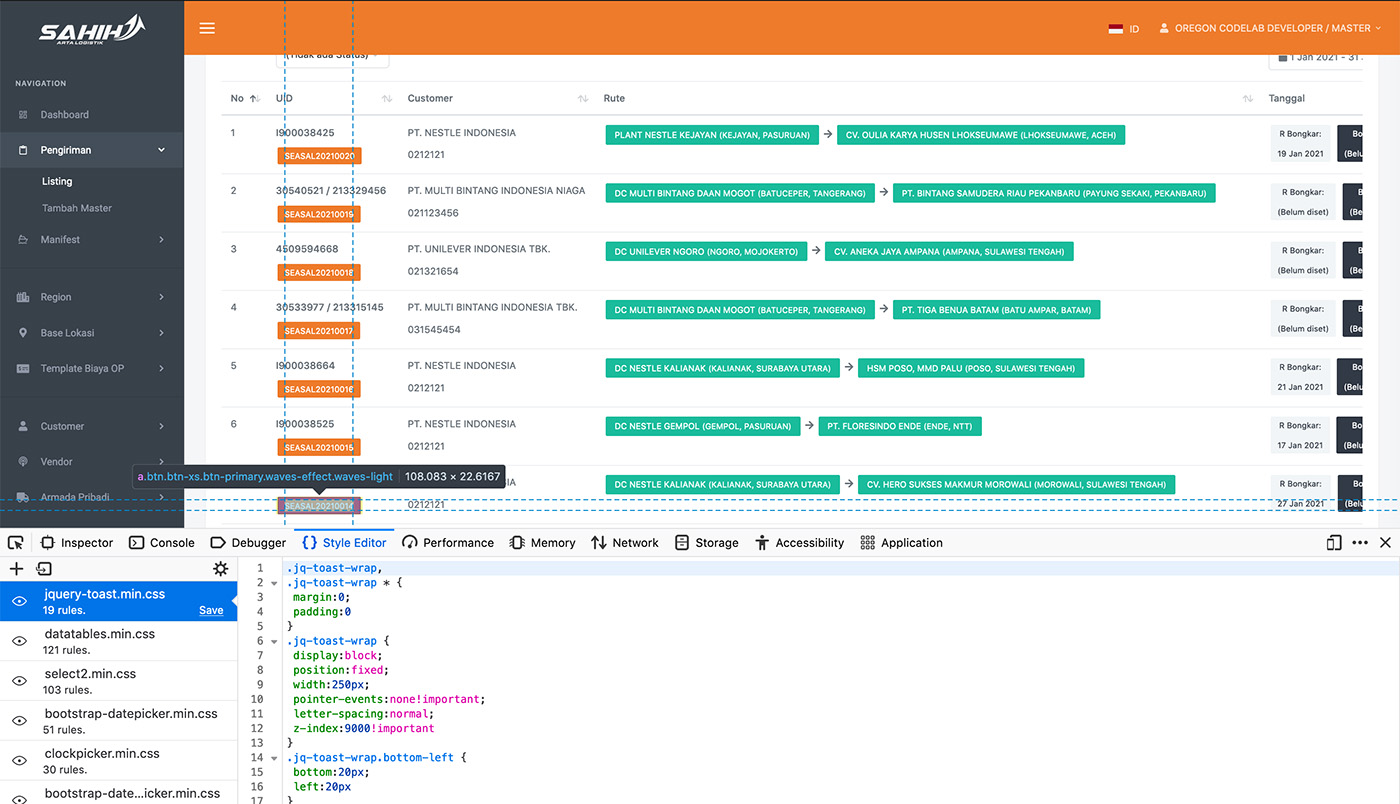
Task: Switch to the Console tab
Action: click(x=162, y=543)
